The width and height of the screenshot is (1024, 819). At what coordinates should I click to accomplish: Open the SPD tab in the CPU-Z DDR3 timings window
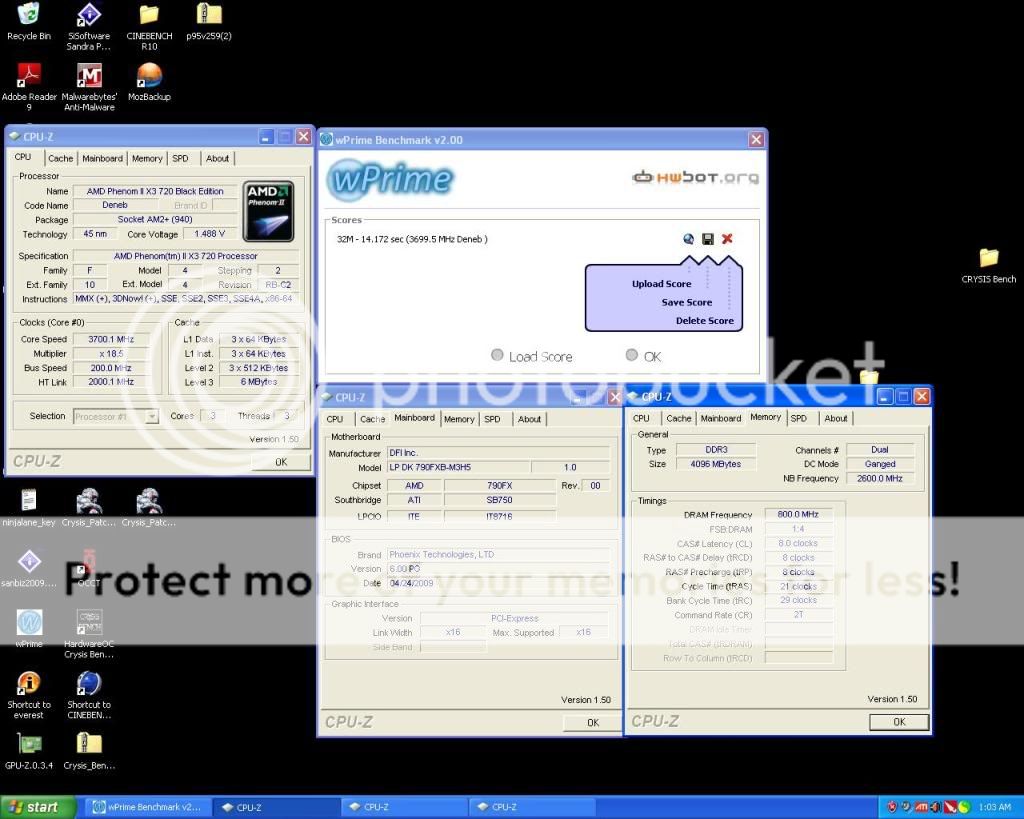pos(799,418)
